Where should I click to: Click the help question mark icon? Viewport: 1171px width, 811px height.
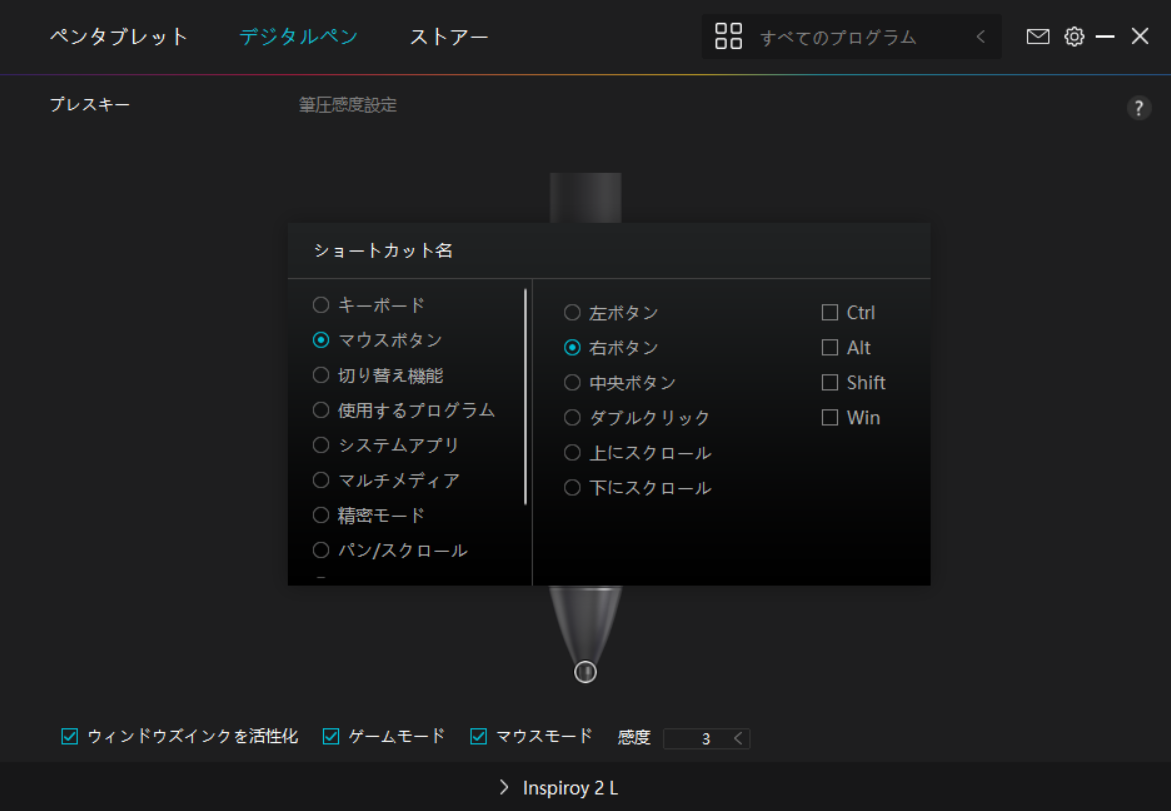coord(1139,109)
